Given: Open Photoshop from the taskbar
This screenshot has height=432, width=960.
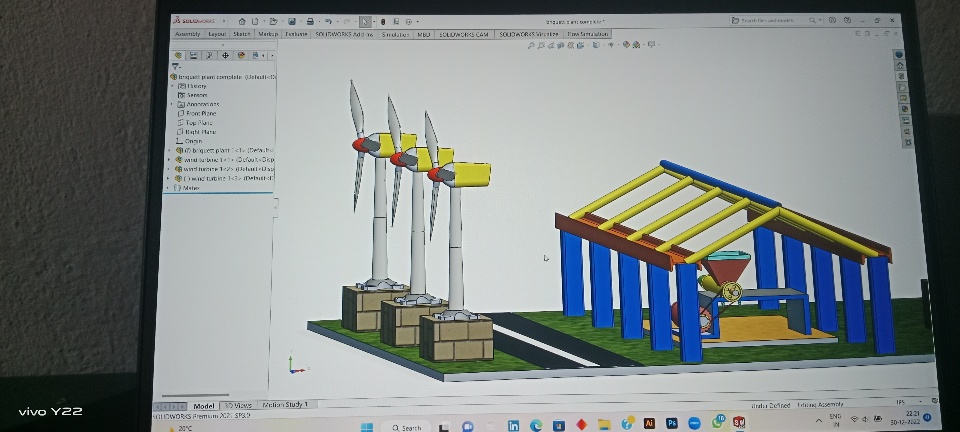Looking at the screenshot, I should 672,423.
